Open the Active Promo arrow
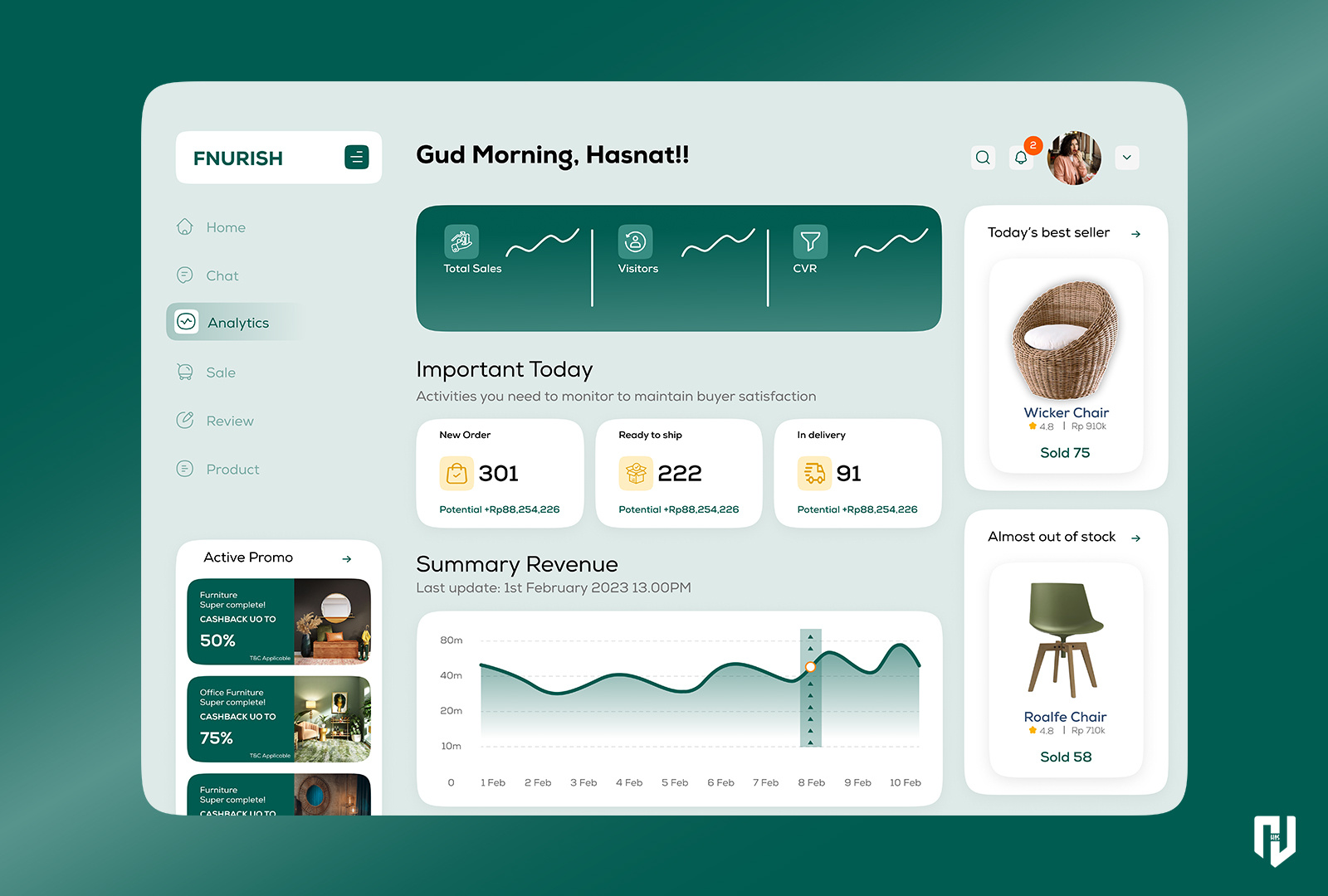 (348, 558)
